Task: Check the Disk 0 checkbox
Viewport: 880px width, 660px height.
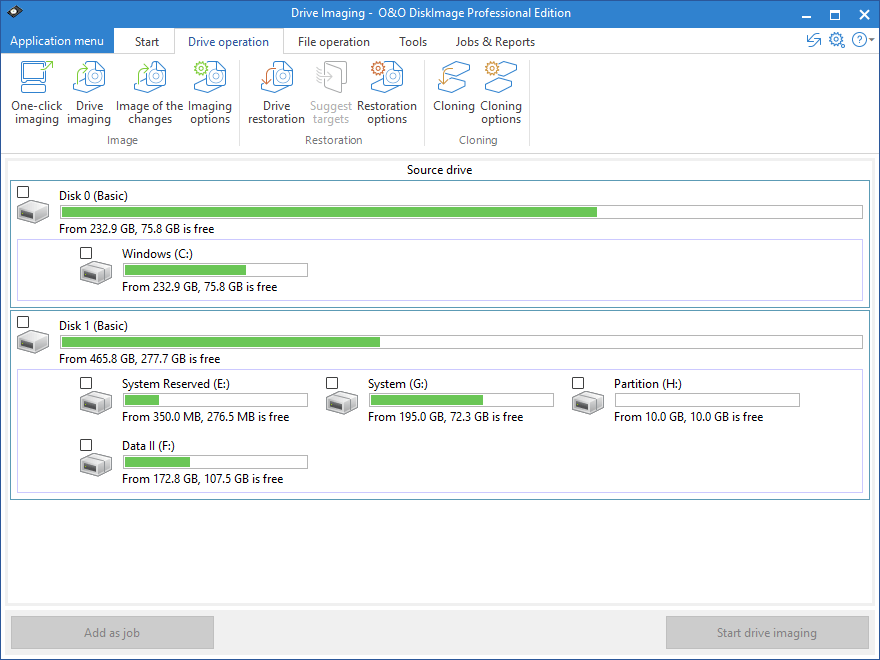Action: pyautogui.click(x=23, y=191)
